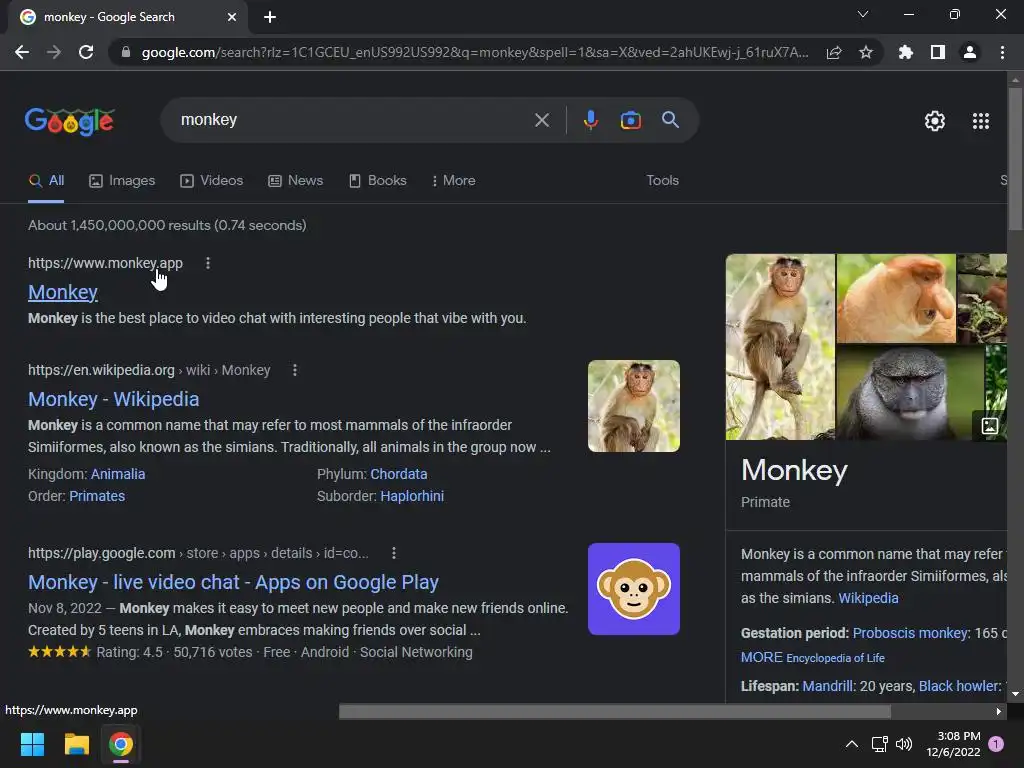
Task: Open the large macaque photo in knowledge panel
Action: (x=780, y=347)
